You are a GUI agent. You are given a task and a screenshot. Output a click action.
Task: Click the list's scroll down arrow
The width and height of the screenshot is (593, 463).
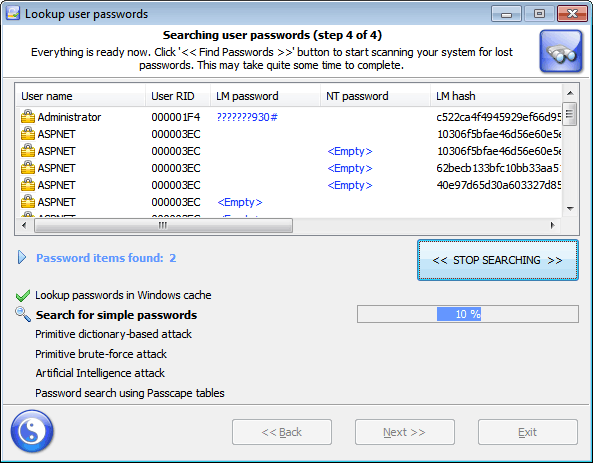(x=570, y=208)
